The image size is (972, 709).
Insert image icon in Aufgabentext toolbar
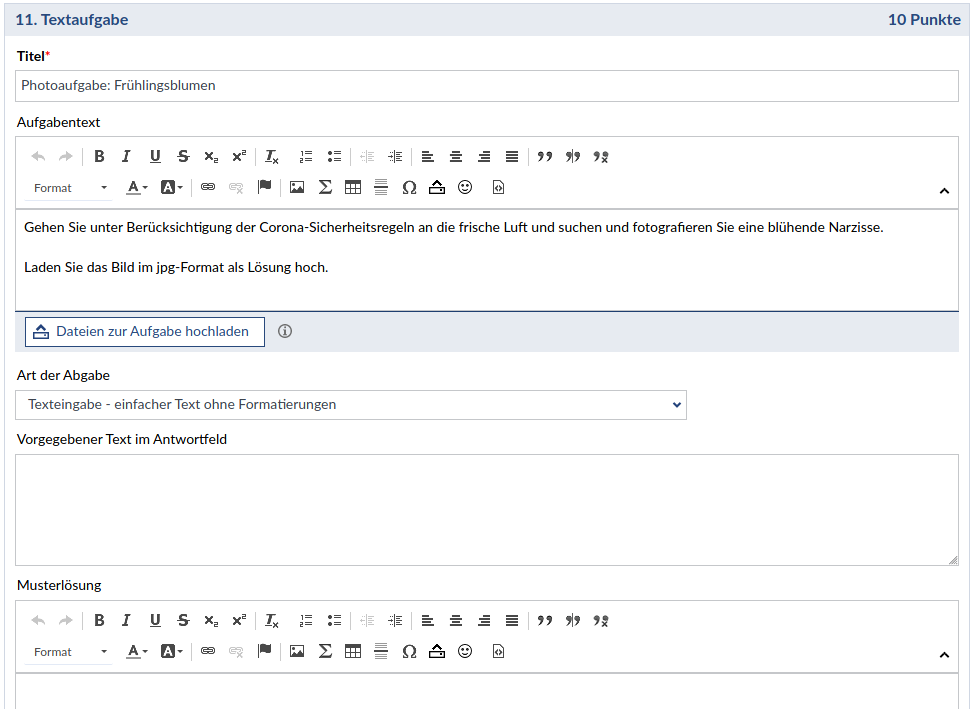pos(297,187)
